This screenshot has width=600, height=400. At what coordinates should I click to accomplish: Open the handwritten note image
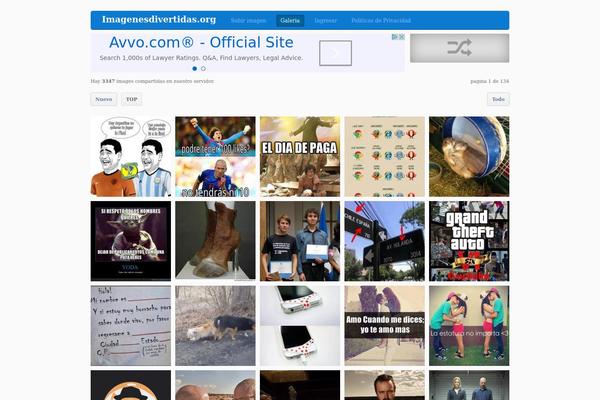[131, 326]
